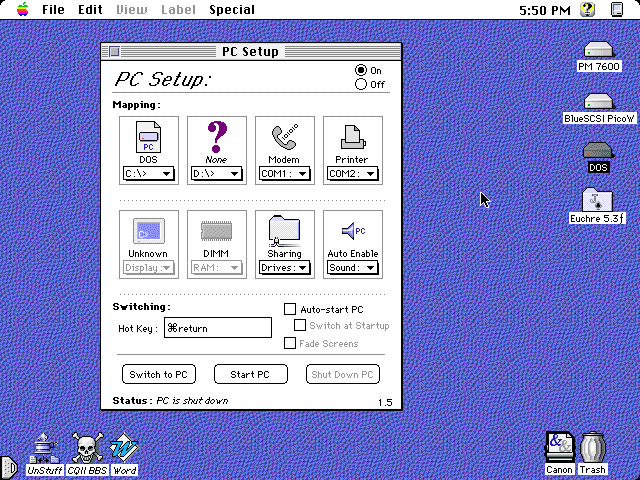640x480 pixels.
Task: Click the DOS drive mapping icon
Action: 149,137
